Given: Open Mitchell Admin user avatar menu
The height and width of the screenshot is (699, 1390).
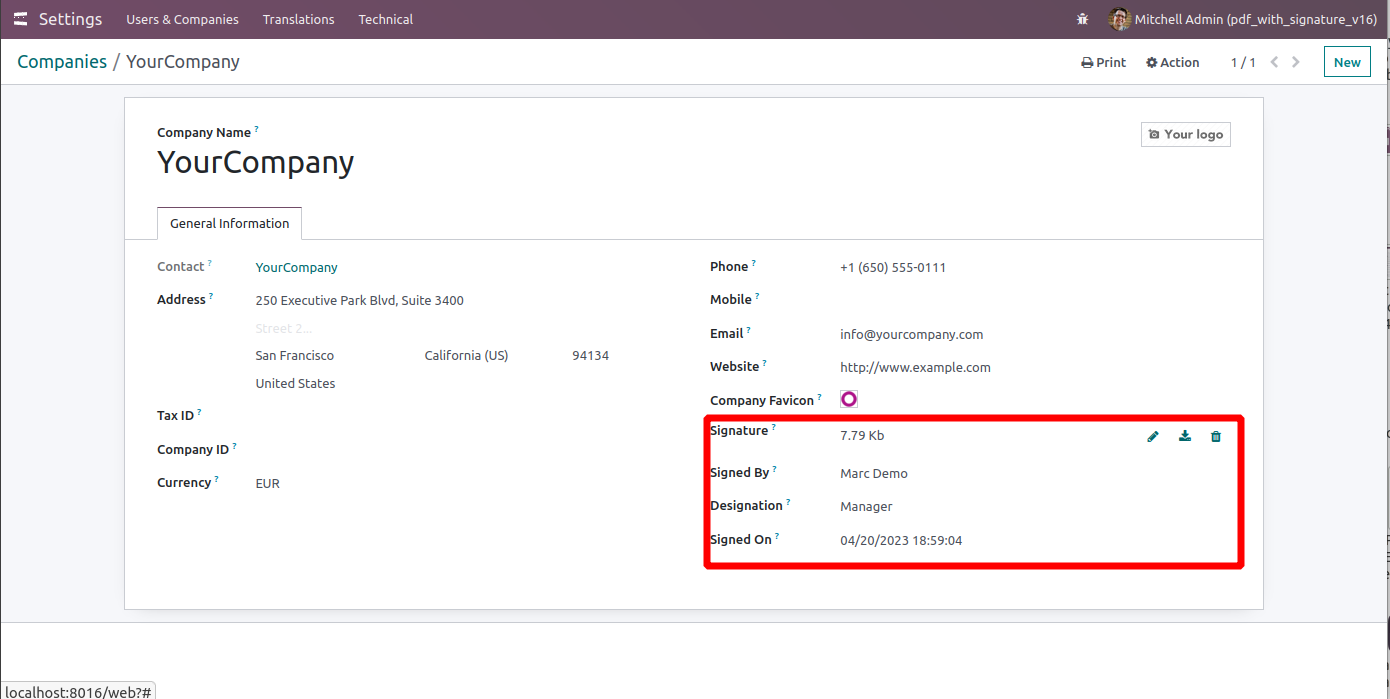Looking at the screenshot, I should point(1243,19).
